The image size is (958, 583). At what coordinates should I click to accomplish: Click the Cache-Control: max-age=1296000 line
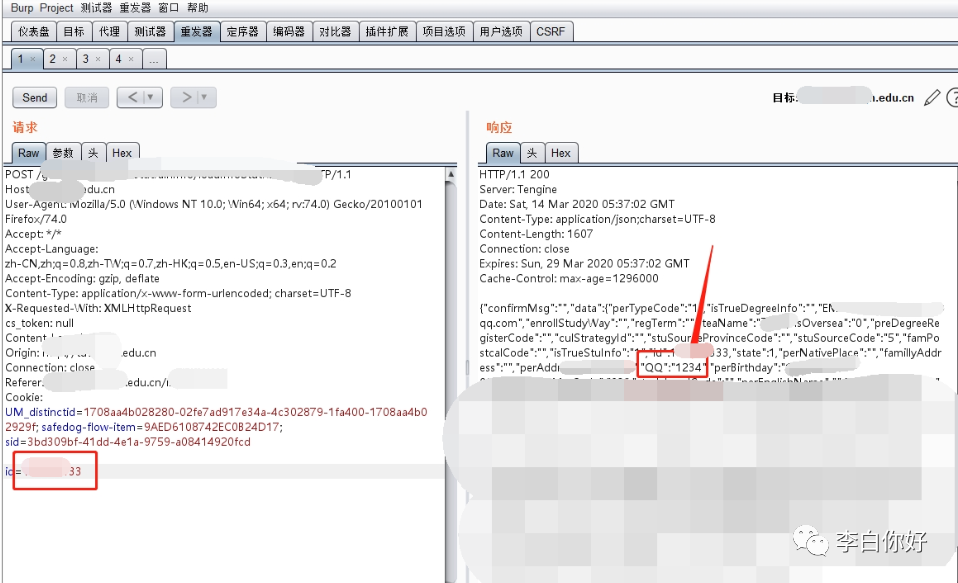(569, 278)
